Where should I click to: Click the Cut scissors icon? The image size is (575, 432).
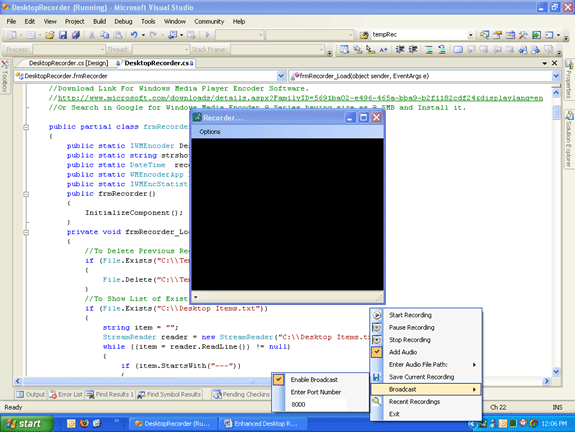(92, 35)
